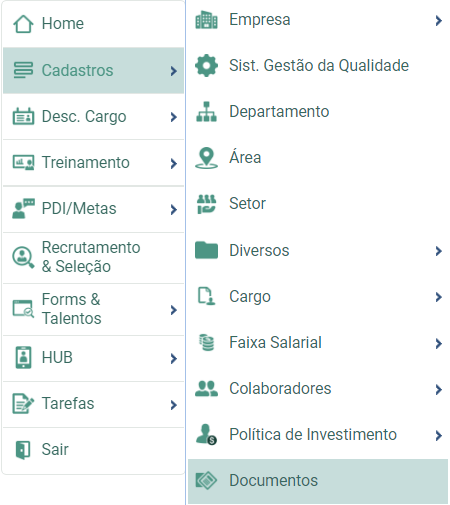
Task: Click the Recrutamento & Seleção magnifier icon
Action: (x=23, y=257)
